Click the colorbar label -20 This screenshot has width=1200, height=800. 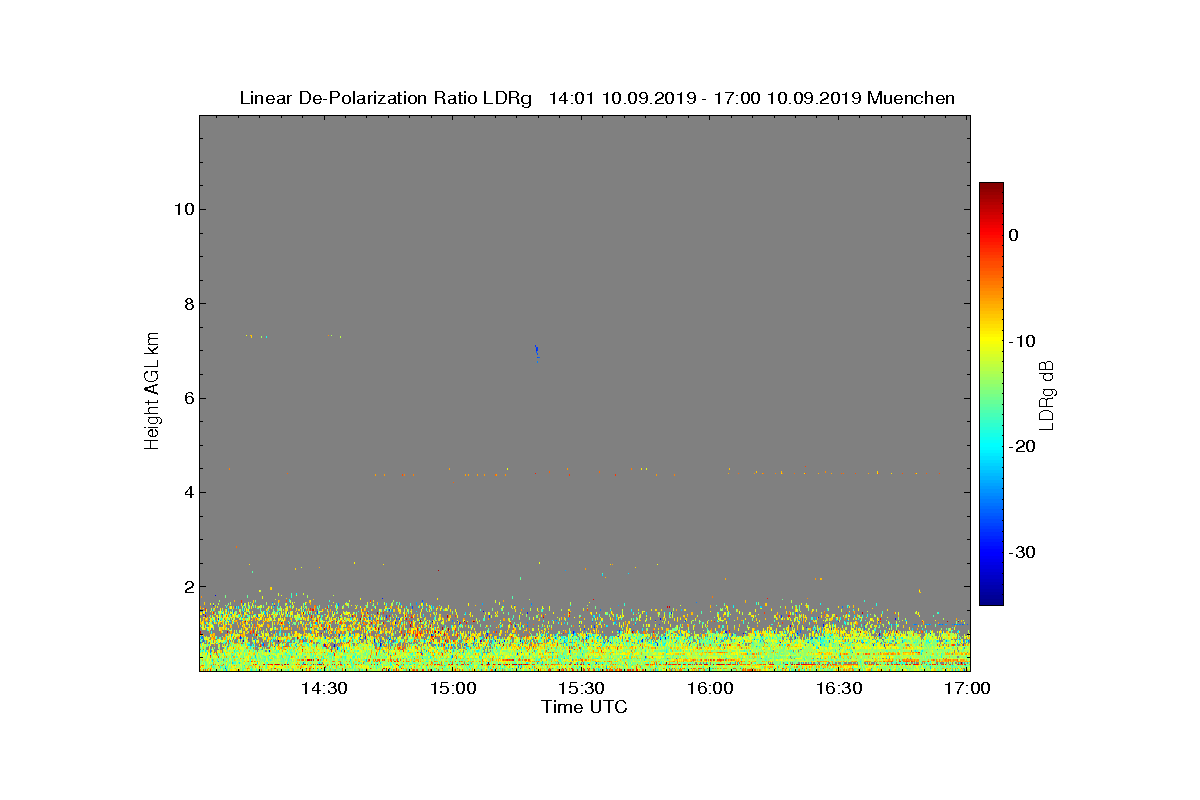point(1021,447)
